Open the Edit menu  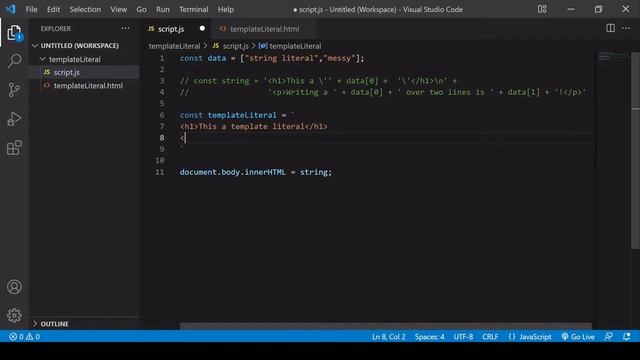[x=53, y=9]
